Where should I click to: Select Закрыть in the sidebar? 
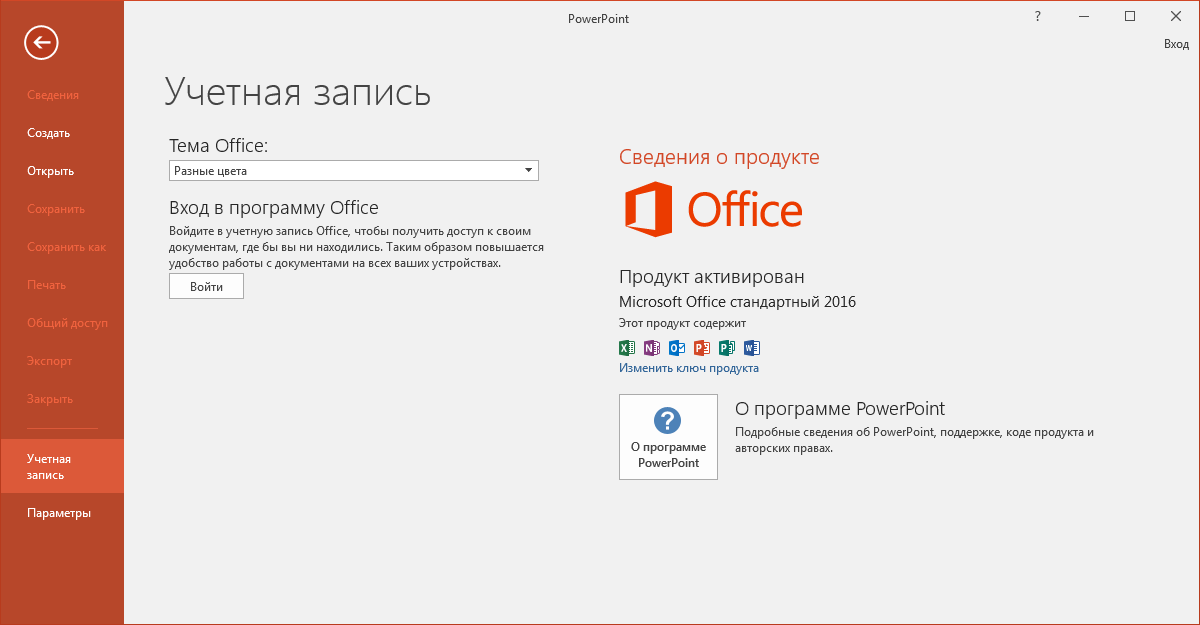(x=50, y=399)
